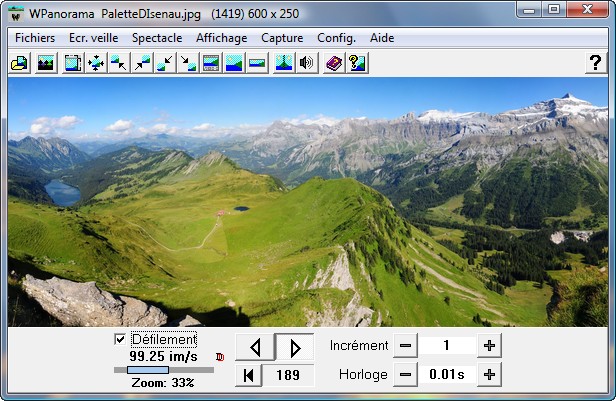Click the question mark image info icon
The image size is (616, 401).
[357, 63]
